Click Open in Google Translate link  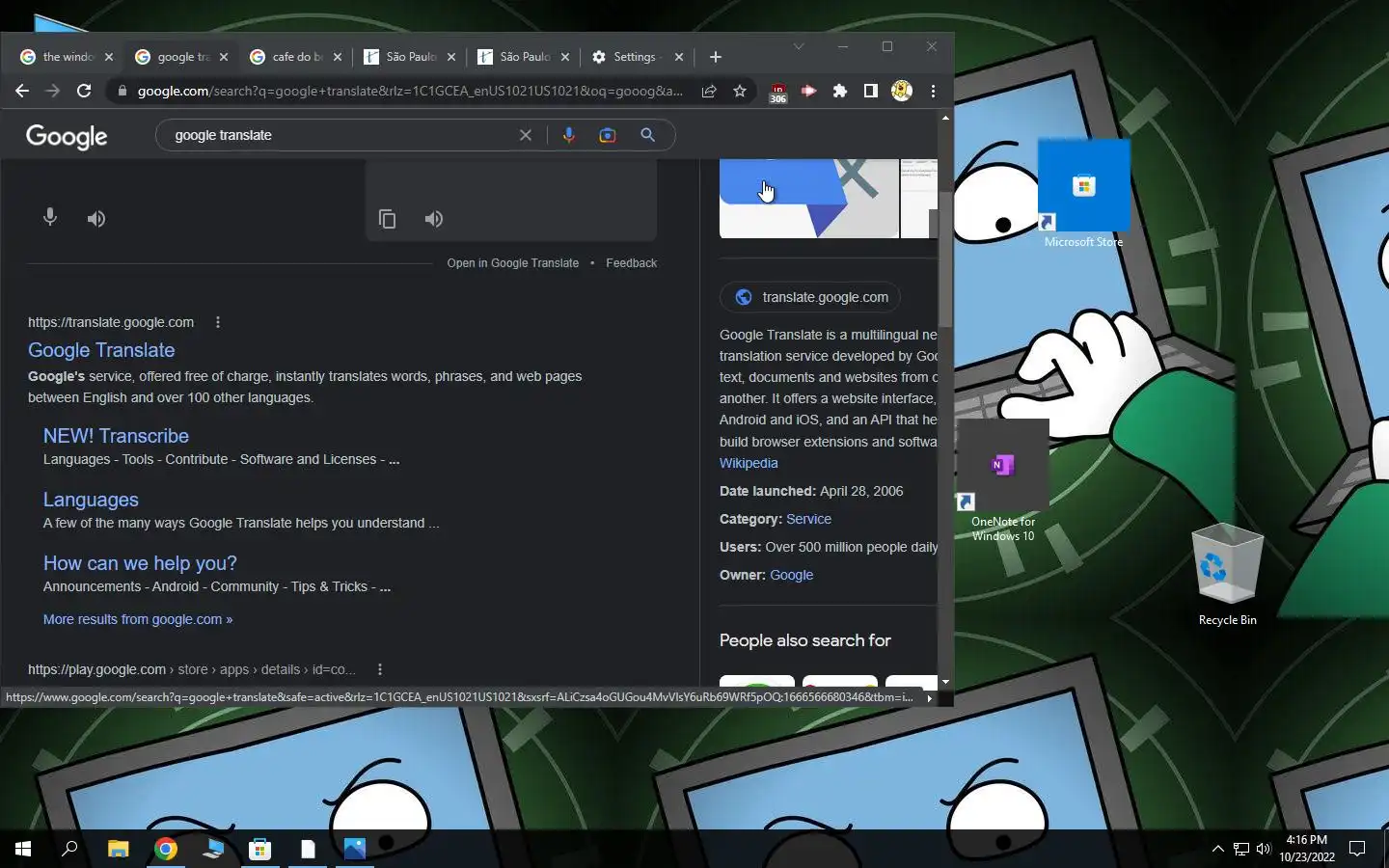click(513, 263)
